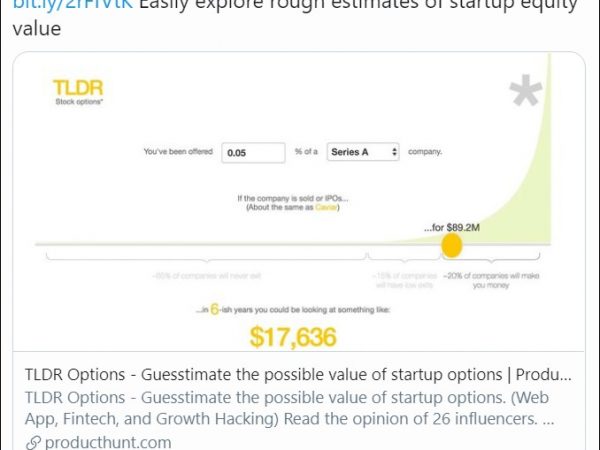Click the TLDR Stock options logo
Image resolution: width=600 pixels, height=450 pixels.
(77, 91)
